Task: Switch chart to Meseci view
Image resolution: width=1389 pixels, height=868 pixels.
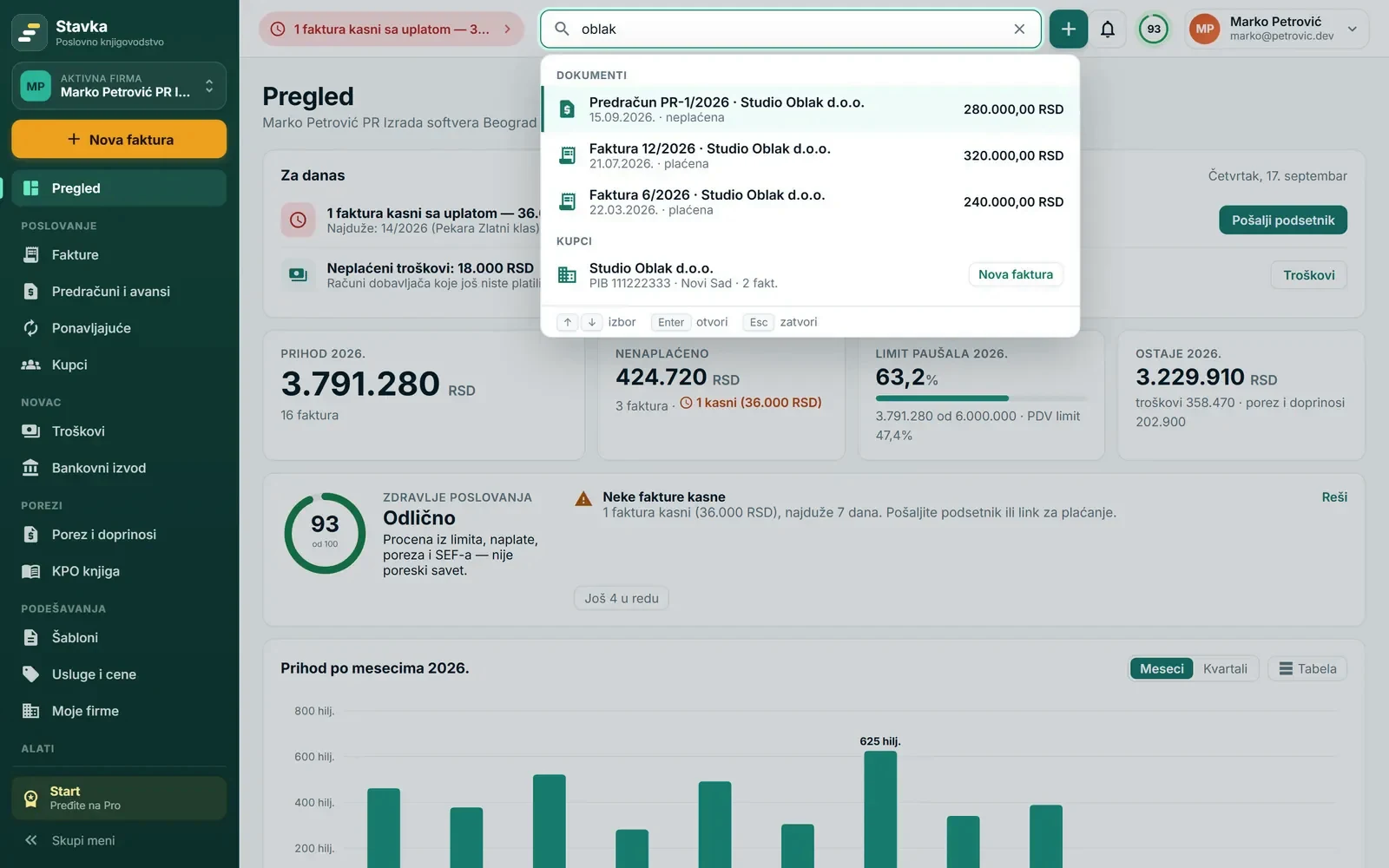Action: click(1162, 668)
